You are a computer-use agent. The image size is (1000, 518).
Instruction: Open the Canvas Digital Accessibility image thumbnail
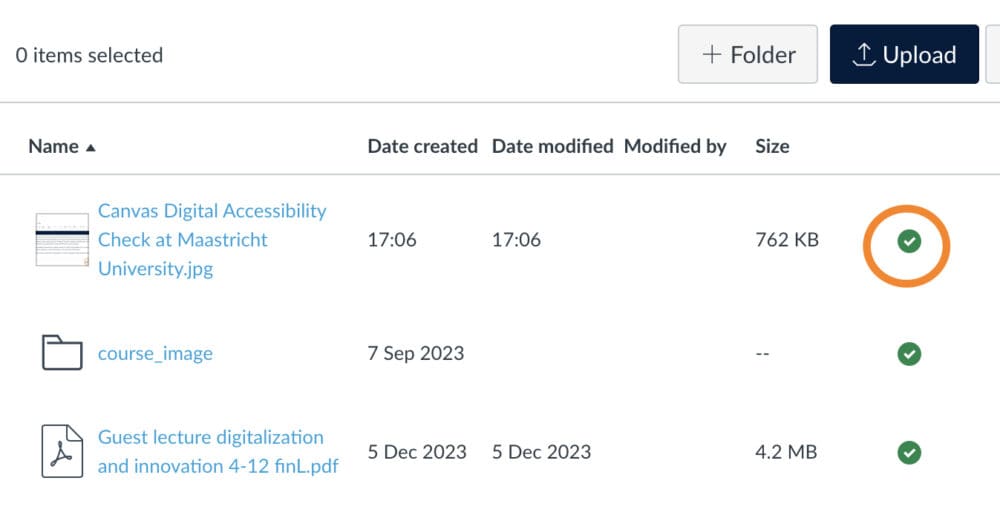pos(62,240)
